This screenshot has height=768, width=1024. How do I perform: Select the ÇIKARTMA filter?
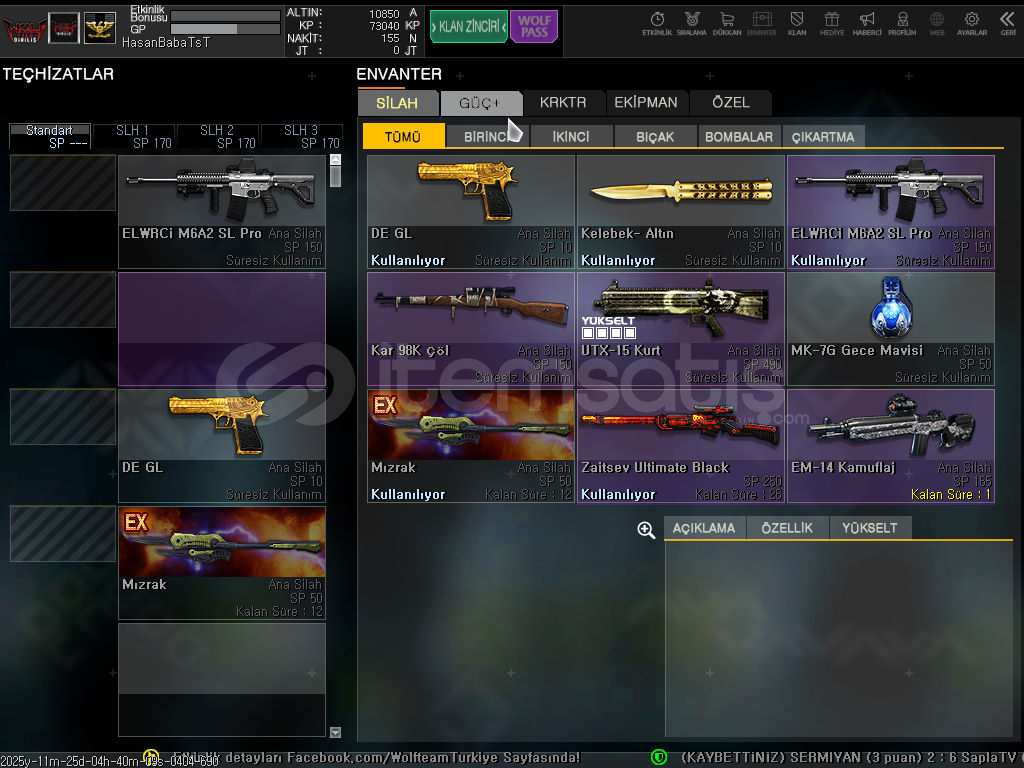(824, 136)
